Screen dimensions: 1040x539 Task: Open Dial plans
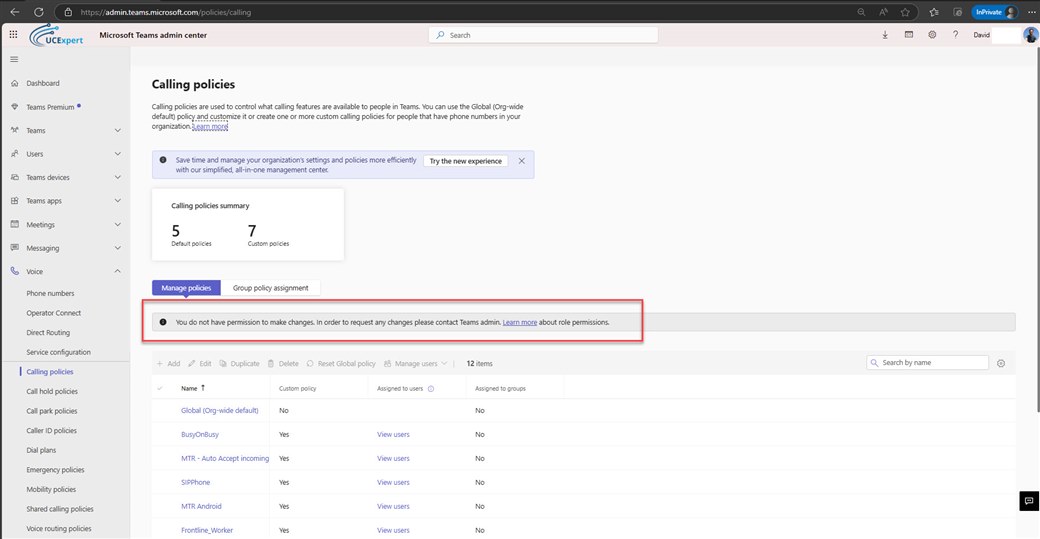(x=41, y=450)
